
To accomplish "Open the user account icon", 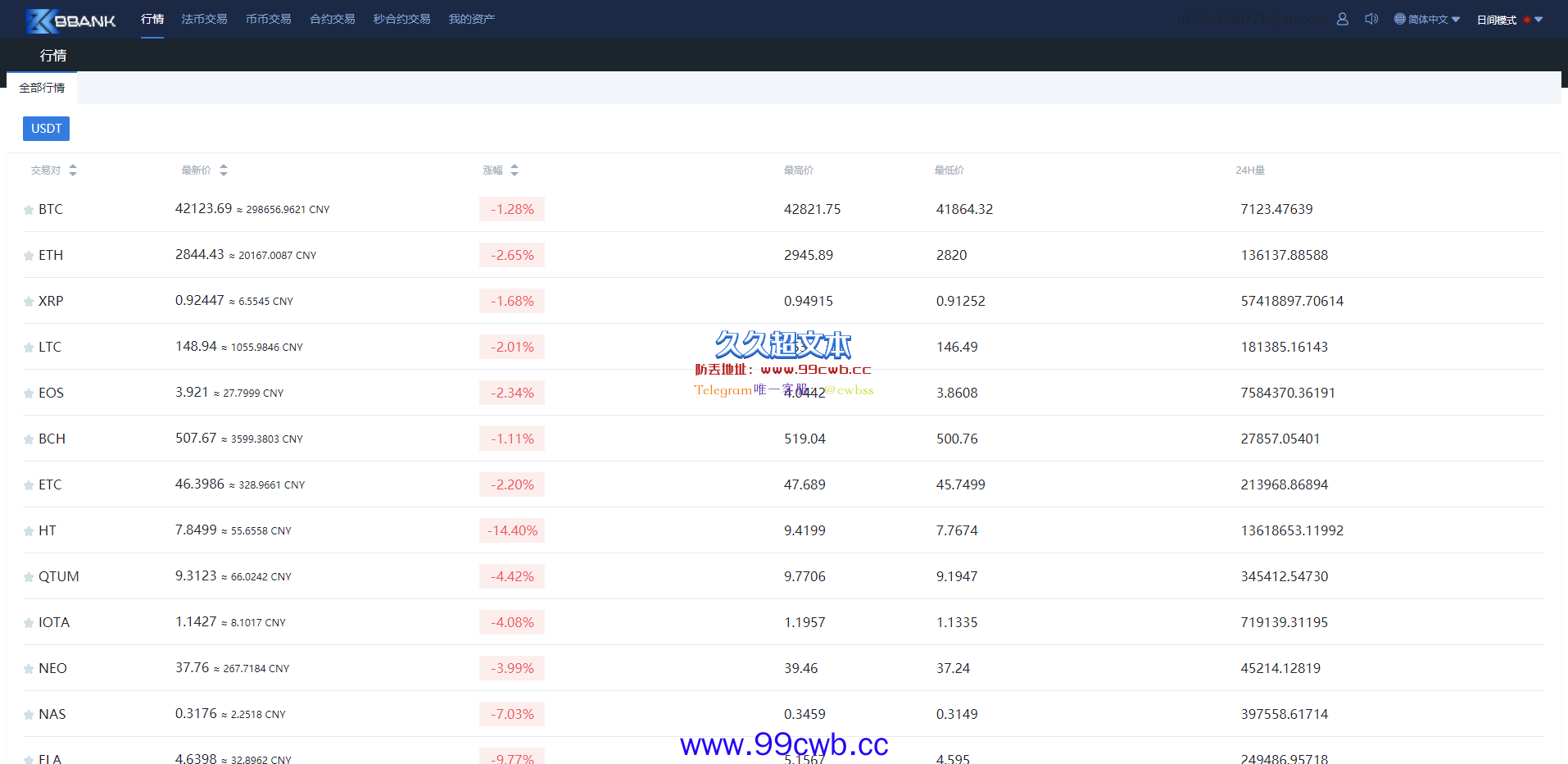I will (x=1342, y=19).
